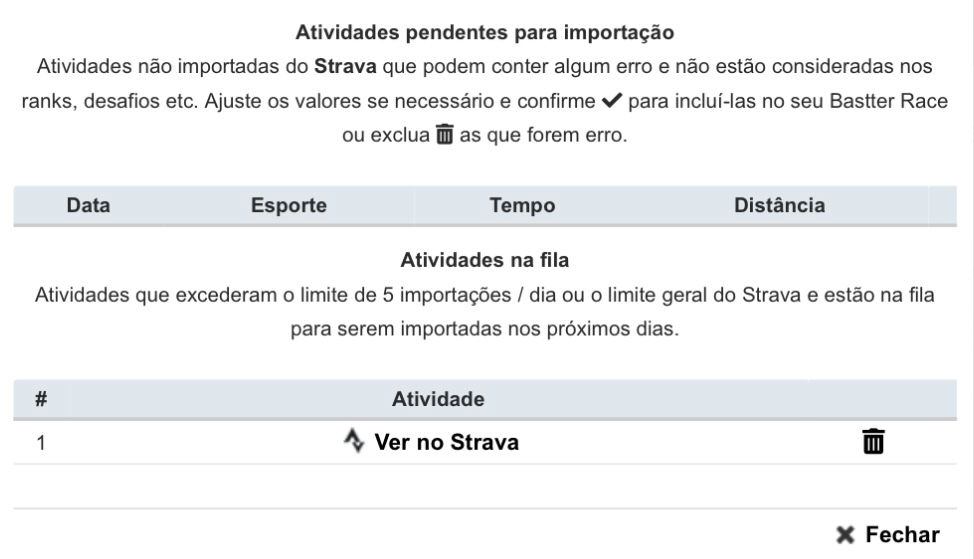Select the Tempo column header
Image resolution: width=974 pixels, height=559 pixels.
(522, 206)
